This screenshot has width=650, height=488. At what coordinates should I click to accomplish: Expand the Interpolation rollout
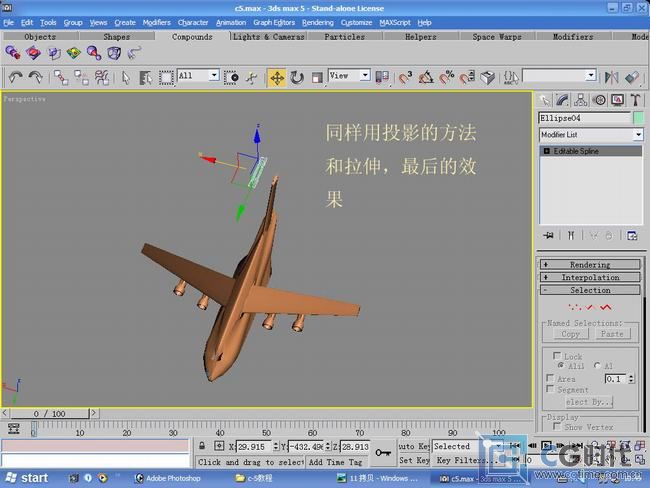tap(590, 277)
